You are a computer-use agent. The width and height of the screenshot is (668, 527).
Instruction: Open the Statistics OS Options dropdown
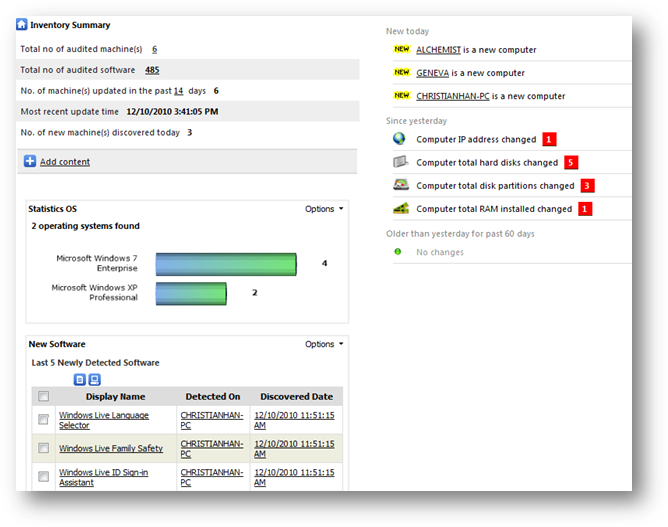(324, 209)
